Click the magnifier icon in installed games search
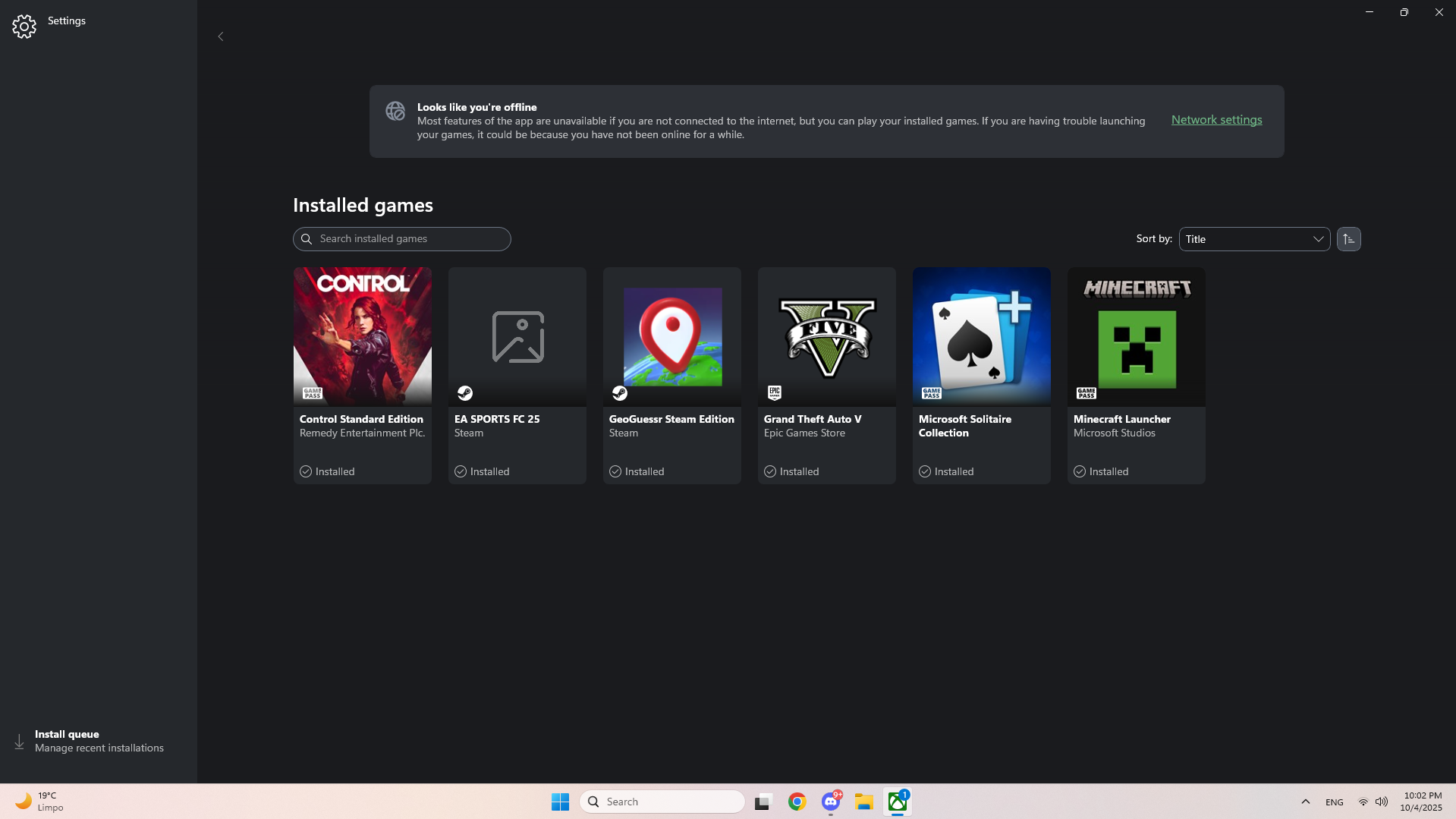 click(x=307, y=239)
